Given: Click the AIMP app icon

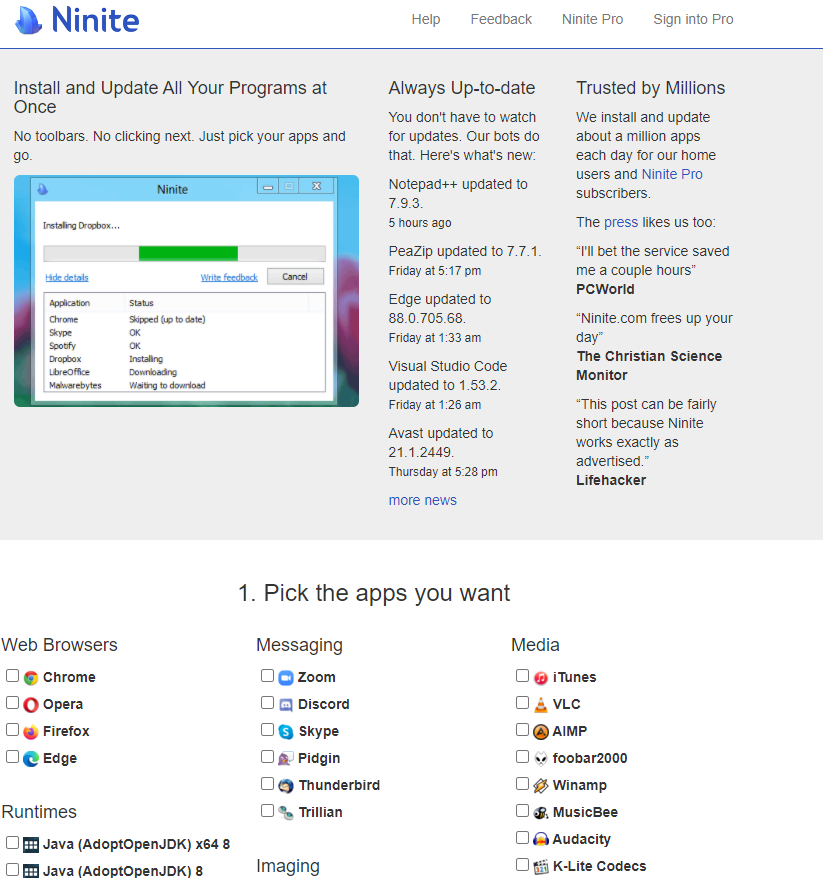Looking at the screenshot, I should point(541,731).
